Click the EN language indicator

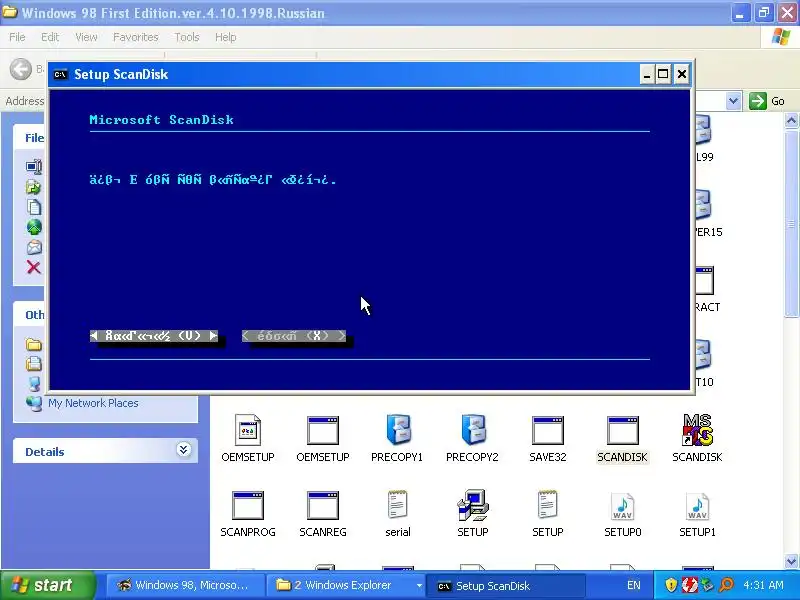coord(634,585)
